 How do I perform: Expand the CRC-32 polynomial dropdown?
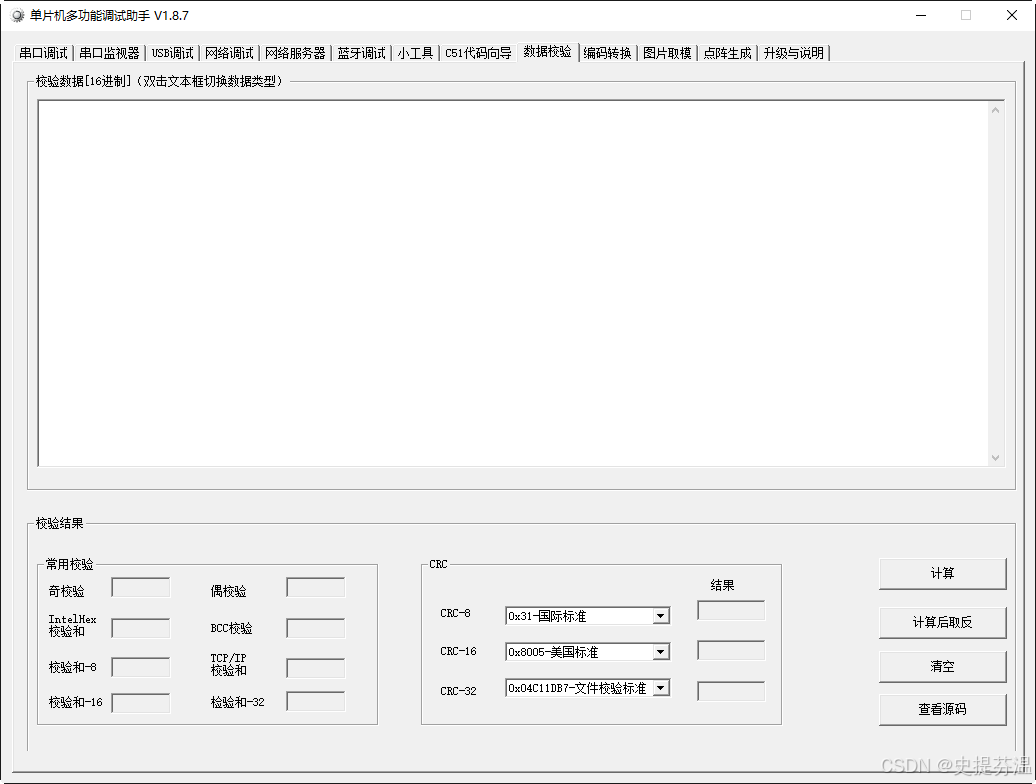click(x=660, y=688)
